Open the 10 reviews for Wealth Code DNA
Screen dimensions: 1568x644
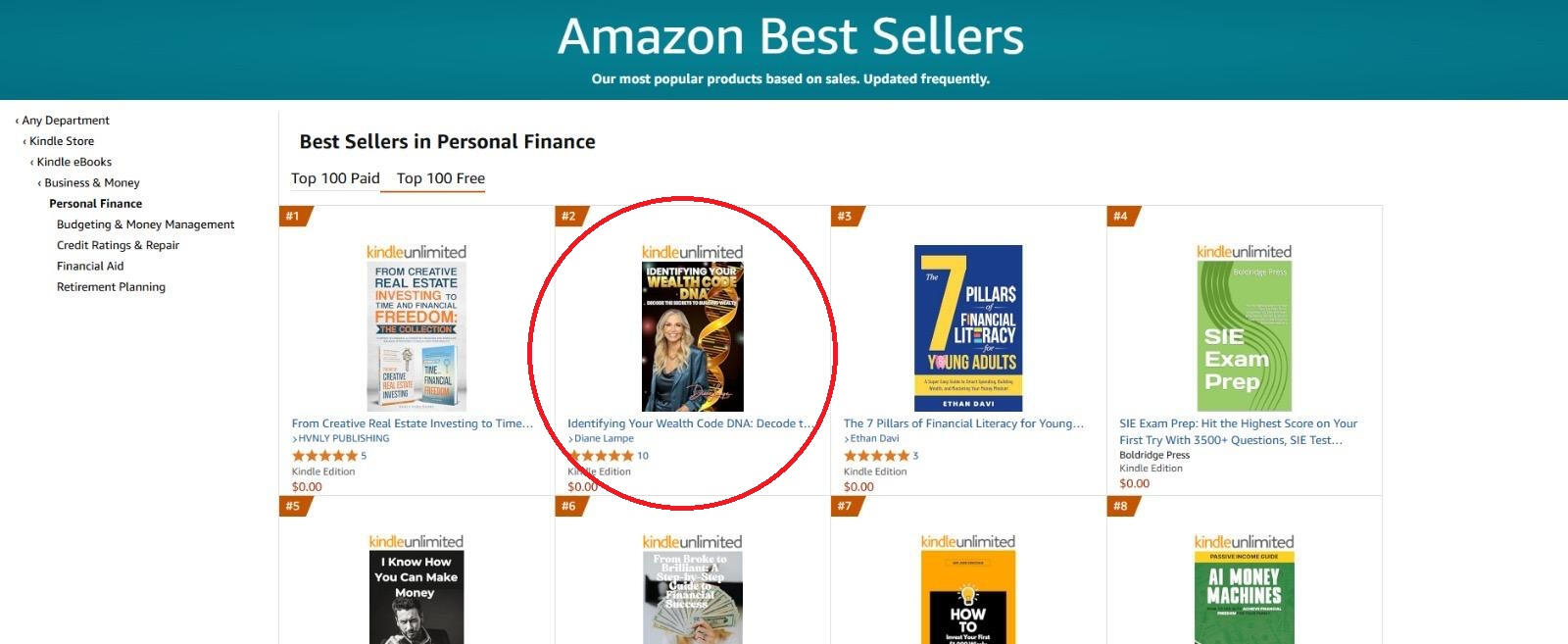pos(642,455)
